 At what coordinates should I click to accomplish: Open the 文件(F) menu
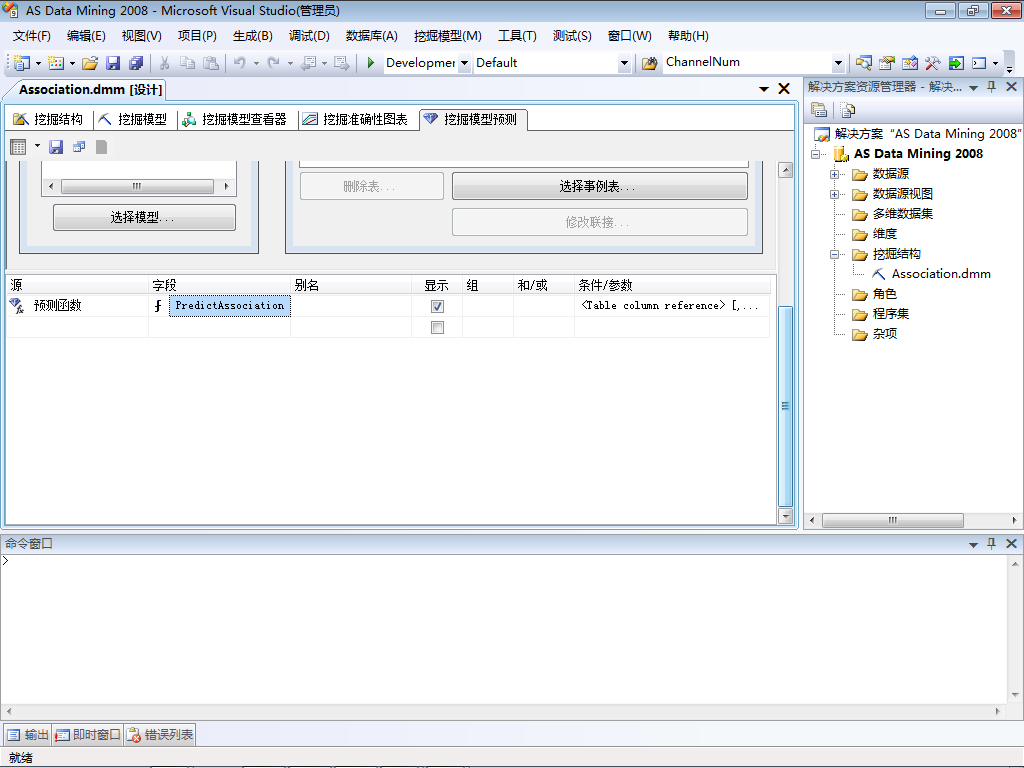tap(31, 36)
